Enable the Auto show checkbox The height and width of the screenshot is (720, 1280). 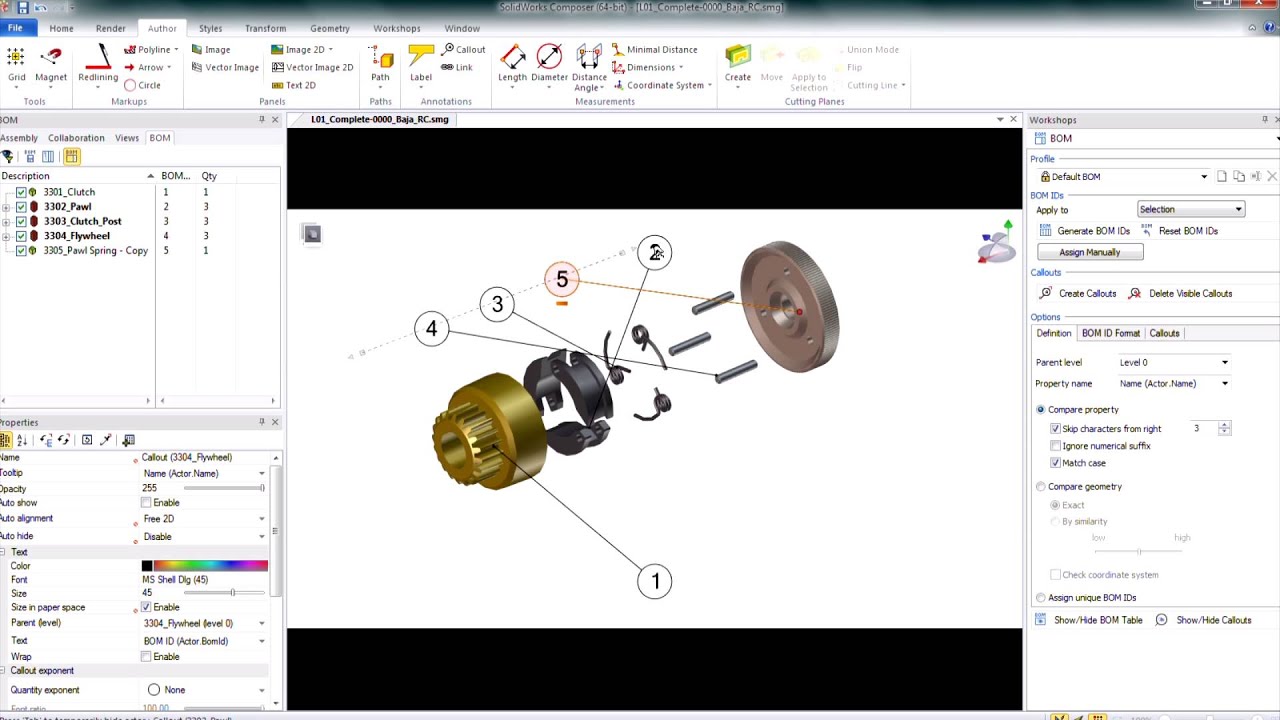146,503
